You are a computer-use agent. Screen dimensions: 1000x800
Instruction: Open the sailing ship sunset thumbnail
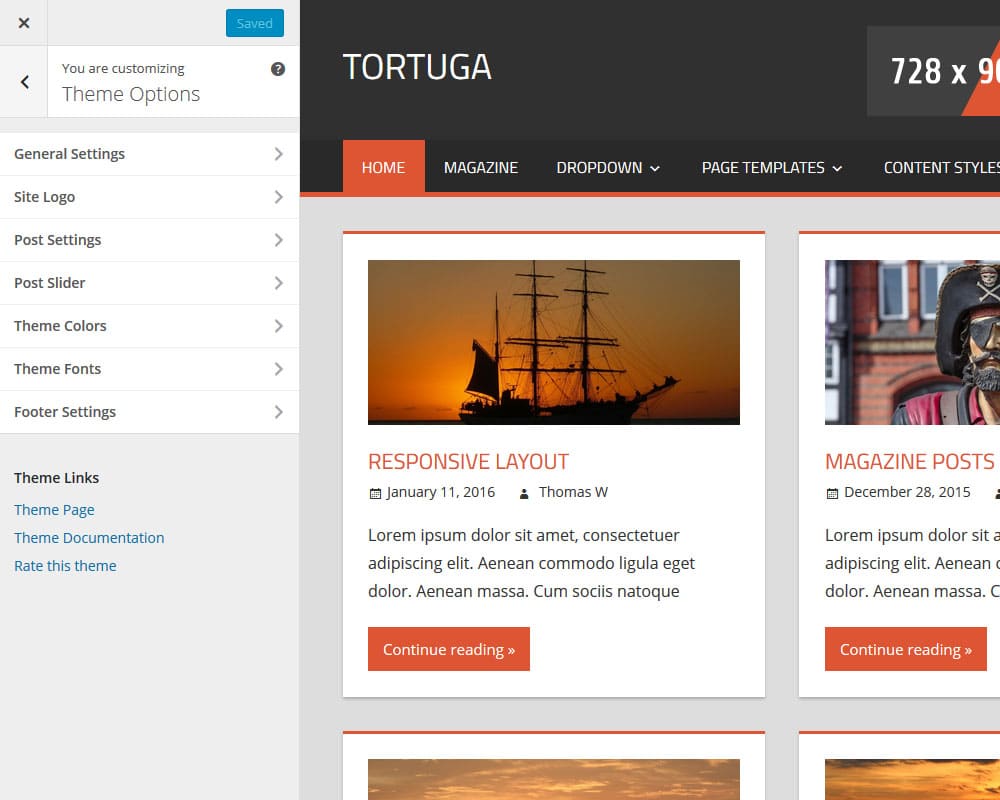554,342
